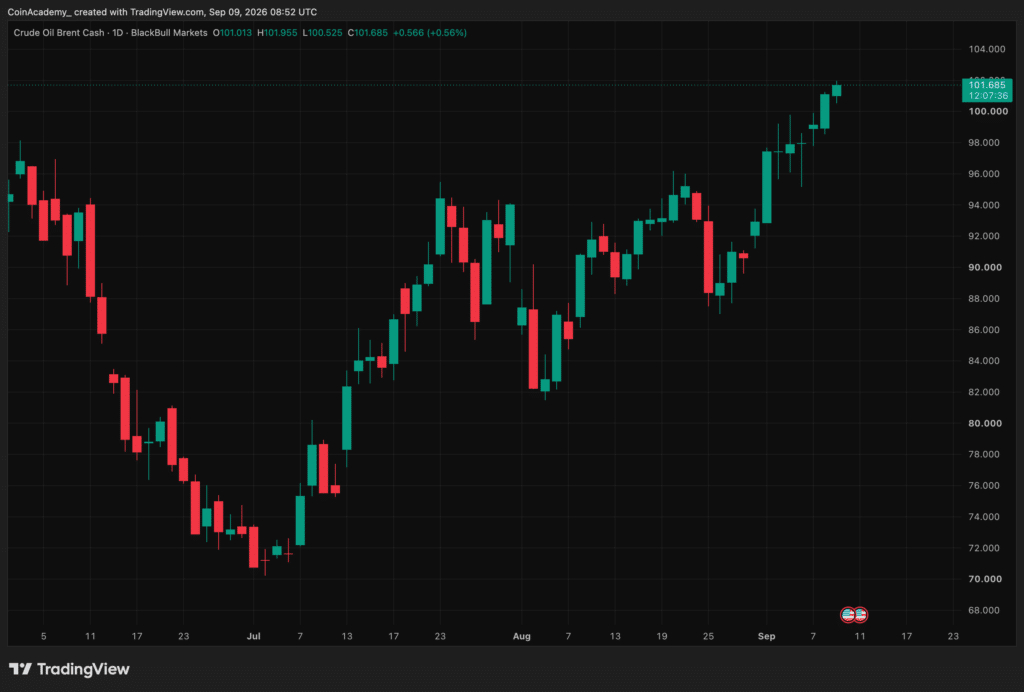Click the latest green candle at chart's end
The width and height of the screenshot is (1024, 692).
click(837, 90)
